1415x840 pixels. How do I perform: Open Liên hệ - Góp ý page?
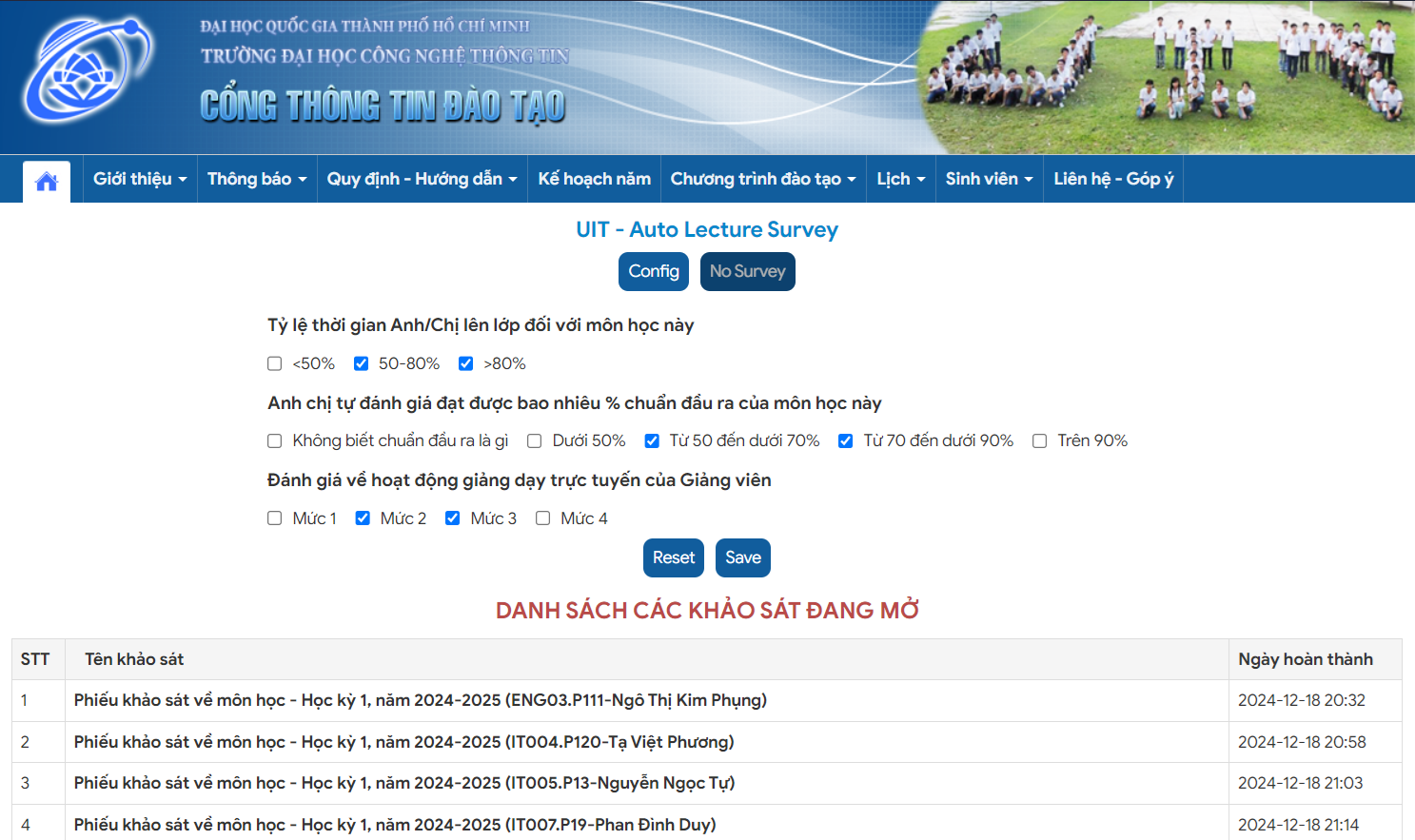point(1113,179)
